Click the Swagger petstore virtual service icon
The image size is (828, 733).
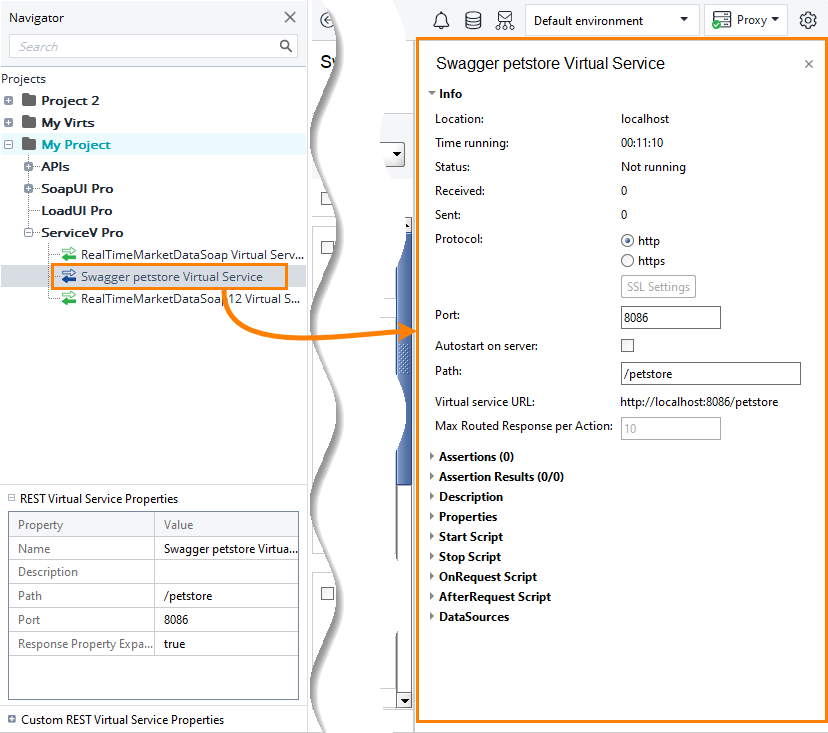click(x=69, y=276)
